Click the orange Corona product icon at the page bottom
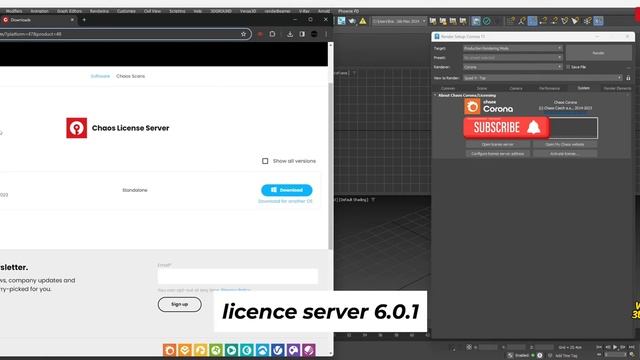This screenshot has height=360, width=640. (169, 350)
